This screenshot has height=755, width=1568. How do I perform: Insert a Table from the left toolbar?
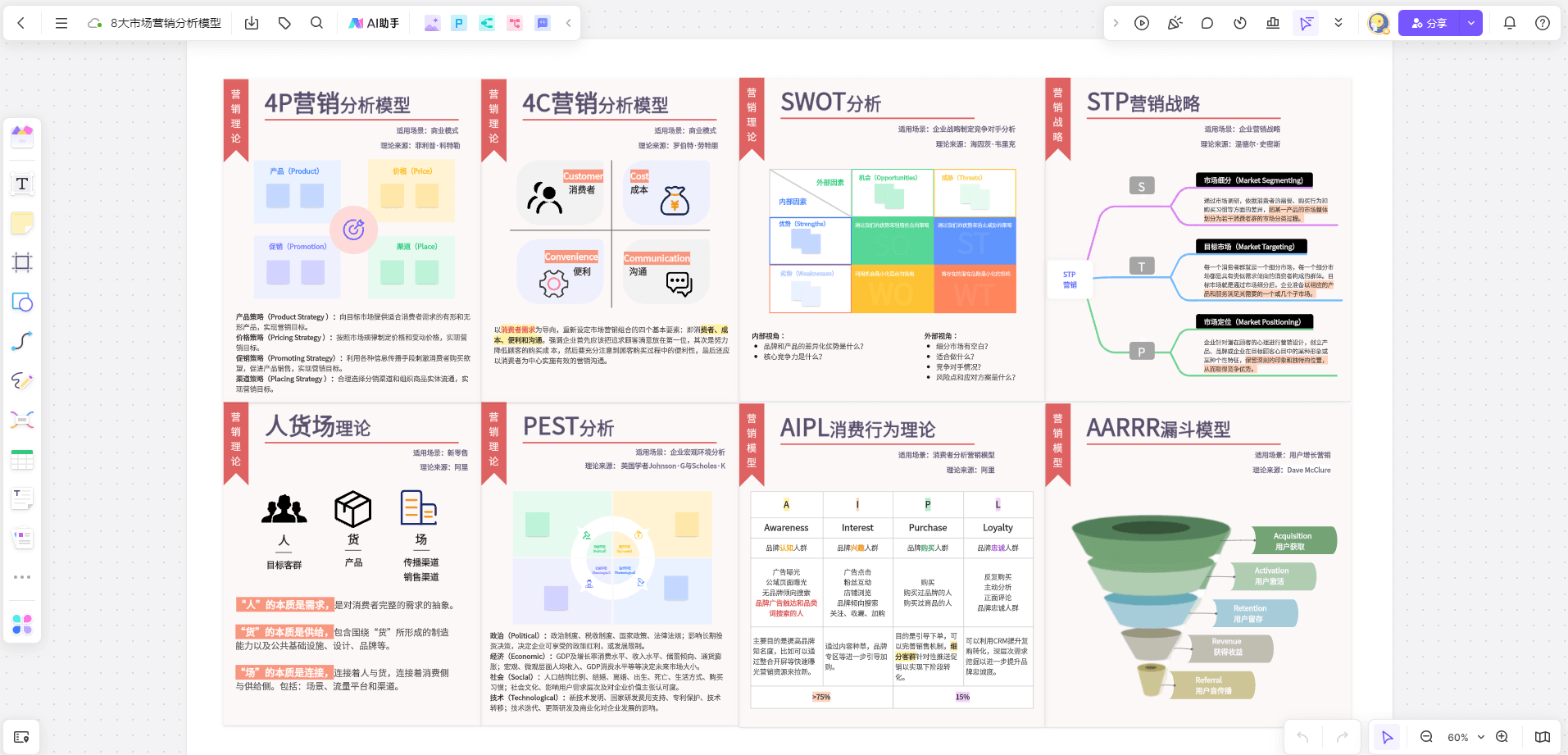click(21, 459)
